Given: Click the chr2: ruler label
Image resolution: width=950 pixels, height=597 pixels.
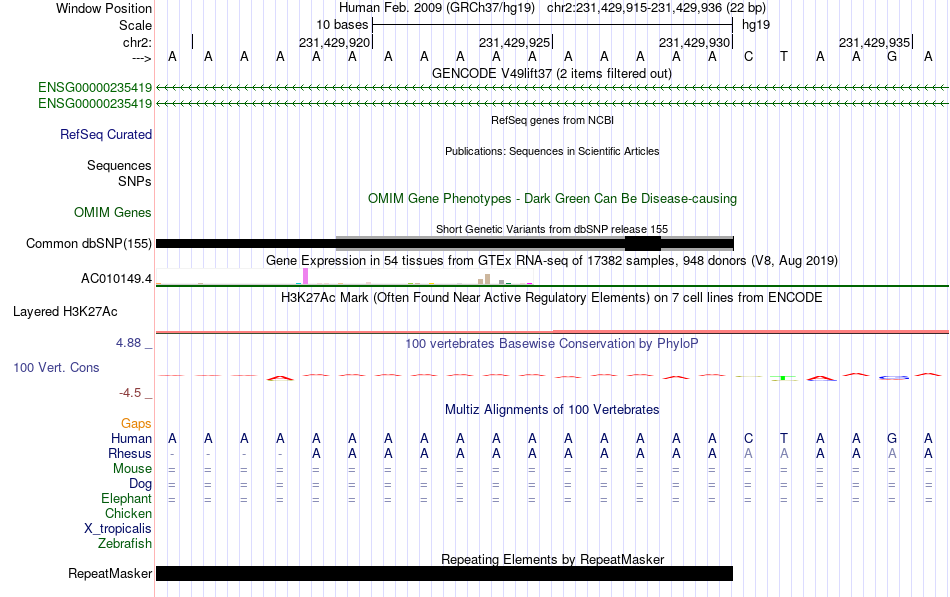Looking at the screenshot, I should 138,42.
